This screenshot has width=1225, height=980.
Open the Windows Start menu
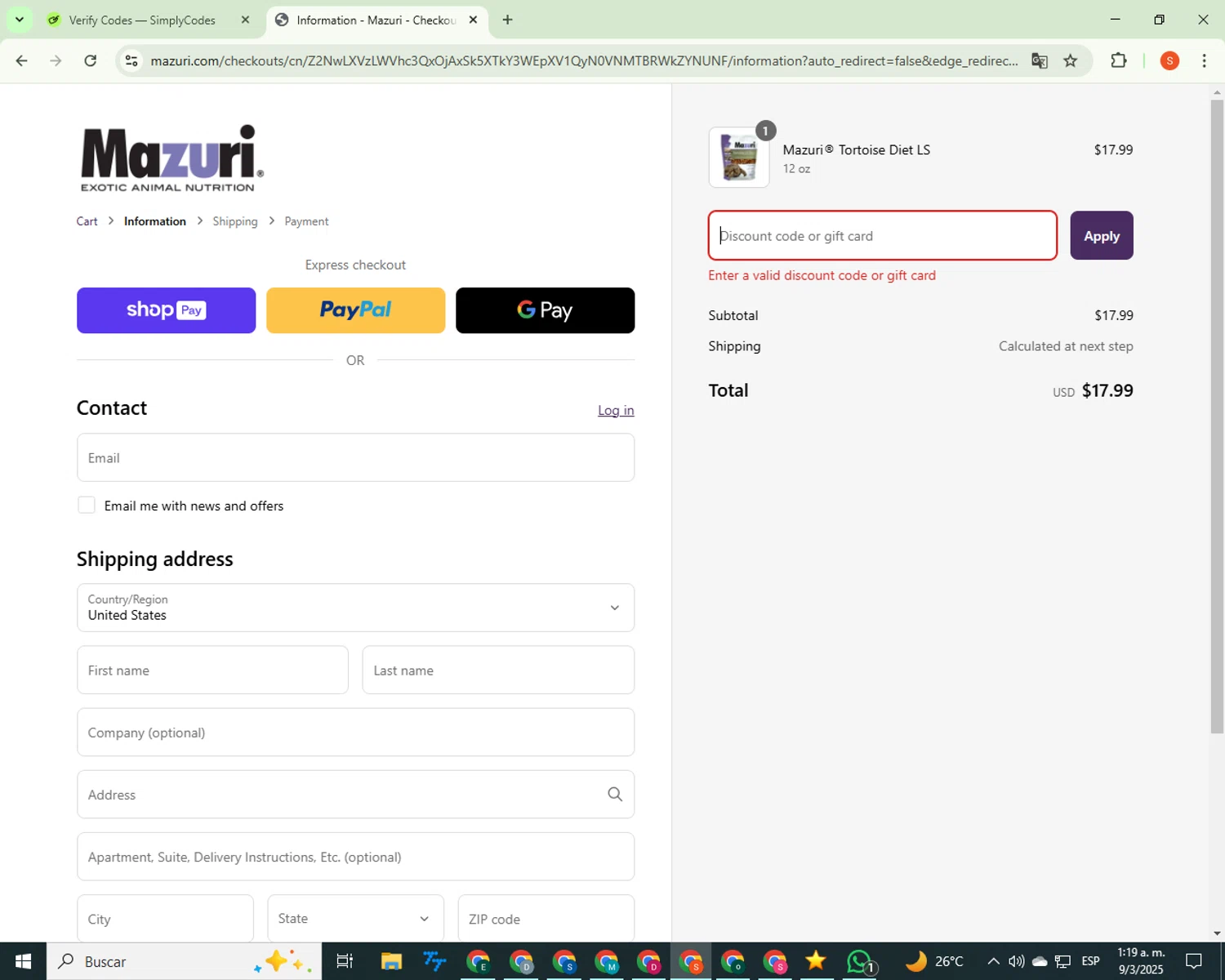[x=23, y=961]
